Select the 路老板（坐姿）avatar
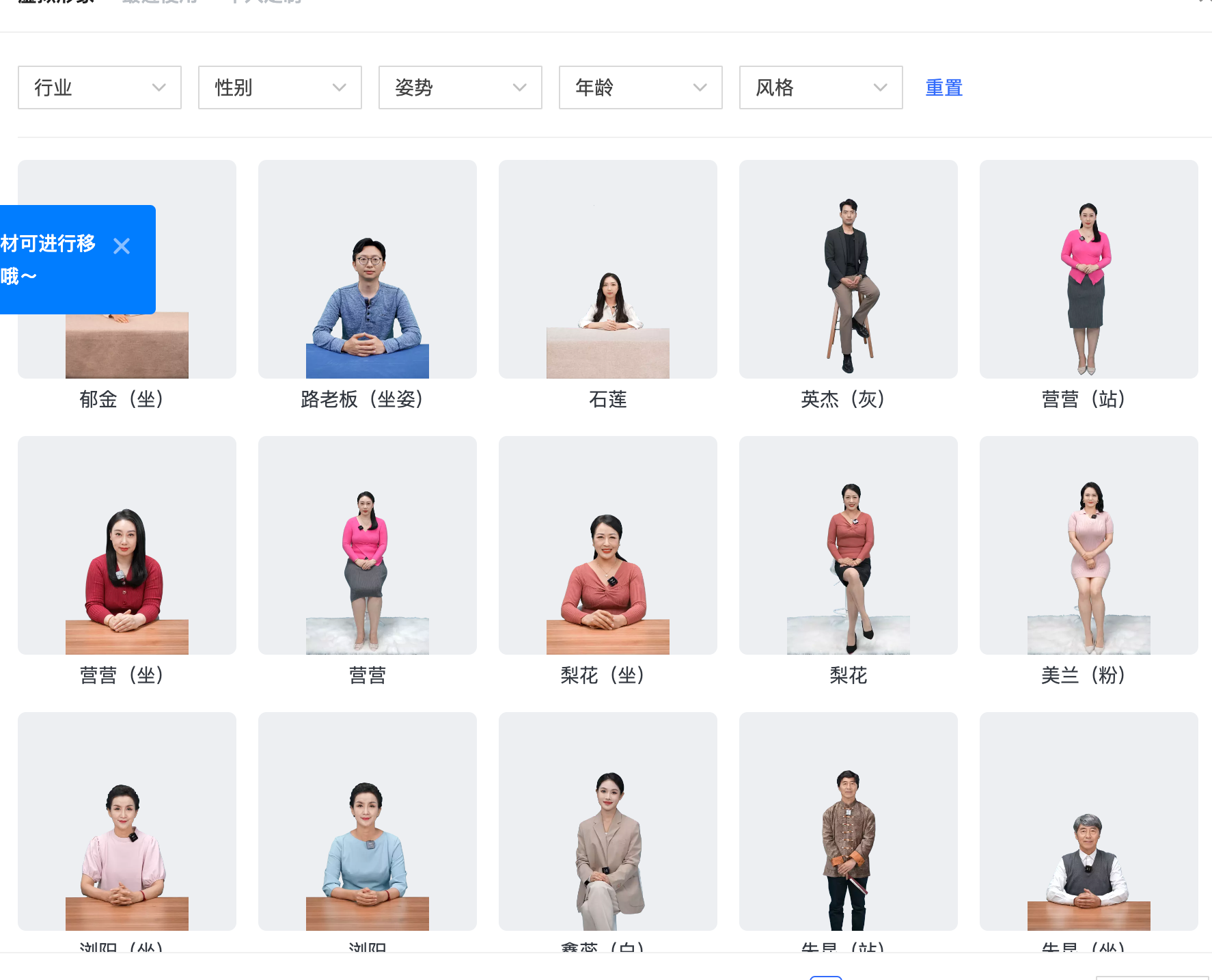 point(367,269)
